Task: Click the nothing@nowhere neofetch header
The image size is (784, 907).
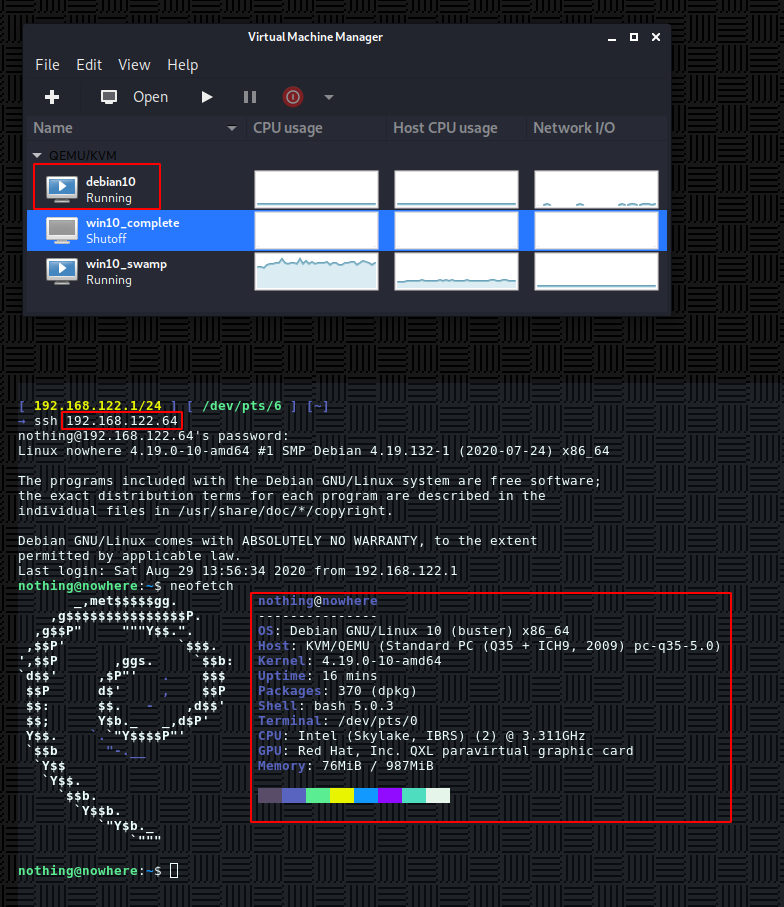Action: point(318,601)
